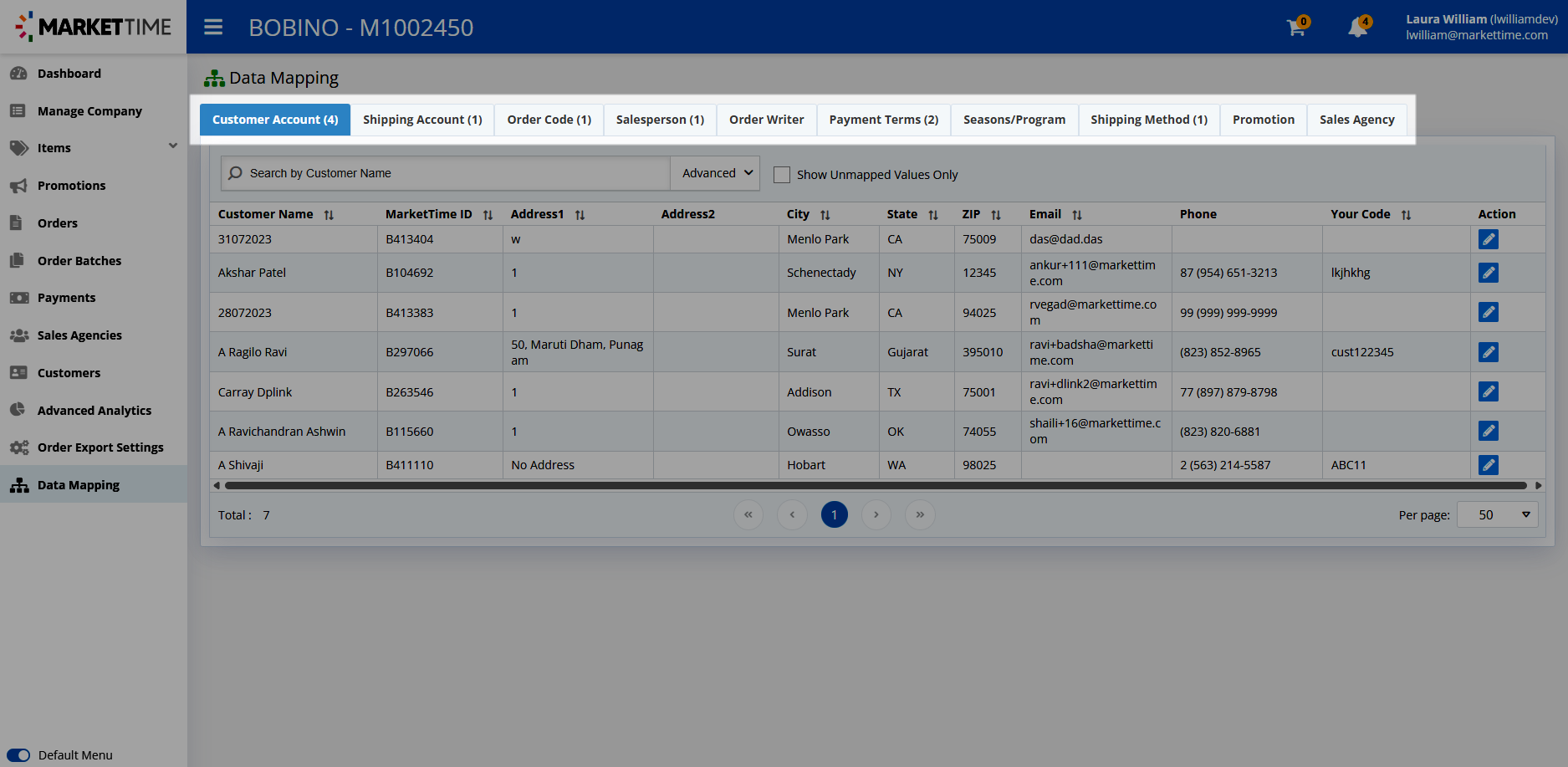Click the Dashboard sidebar icon
Viewport: 1568px width, 767px height.
click(x=19, y=74)
